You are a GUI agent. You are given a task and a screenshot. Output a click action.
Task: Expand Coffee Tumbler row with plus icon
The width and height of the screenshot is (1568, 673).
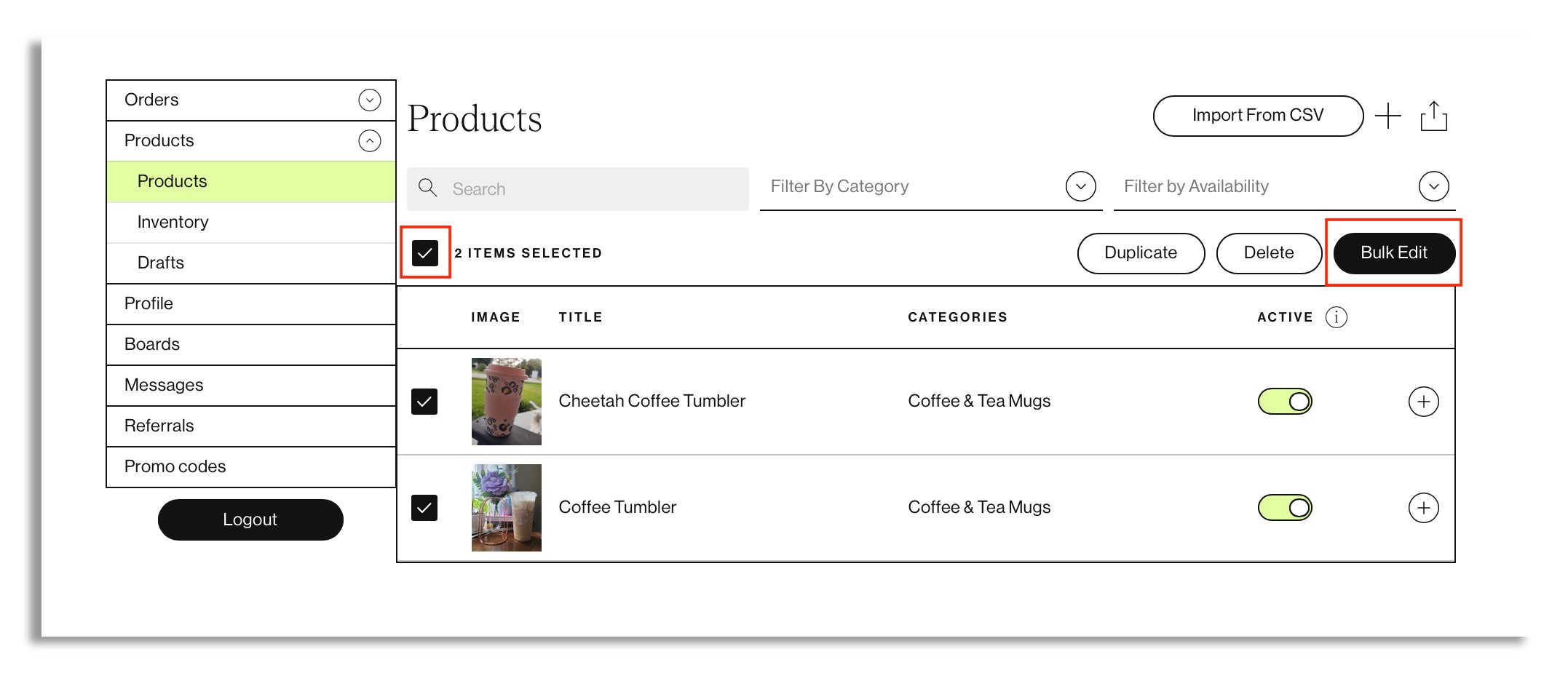1423,508
